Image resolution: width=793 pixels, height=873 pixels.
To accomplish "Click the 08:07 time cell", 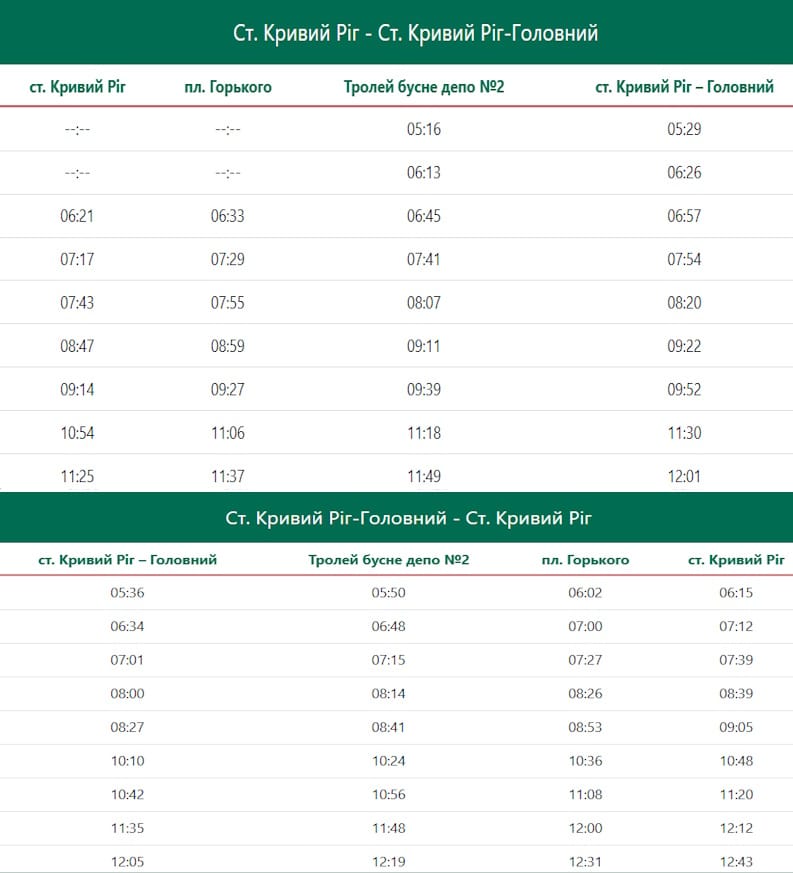I will (423, 303).
